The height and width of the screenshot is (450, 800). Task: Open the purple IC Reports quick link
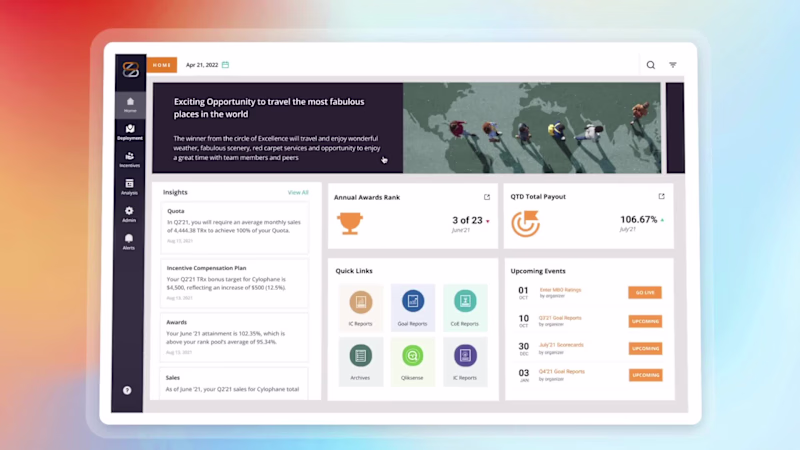click(x=465, y=362)
